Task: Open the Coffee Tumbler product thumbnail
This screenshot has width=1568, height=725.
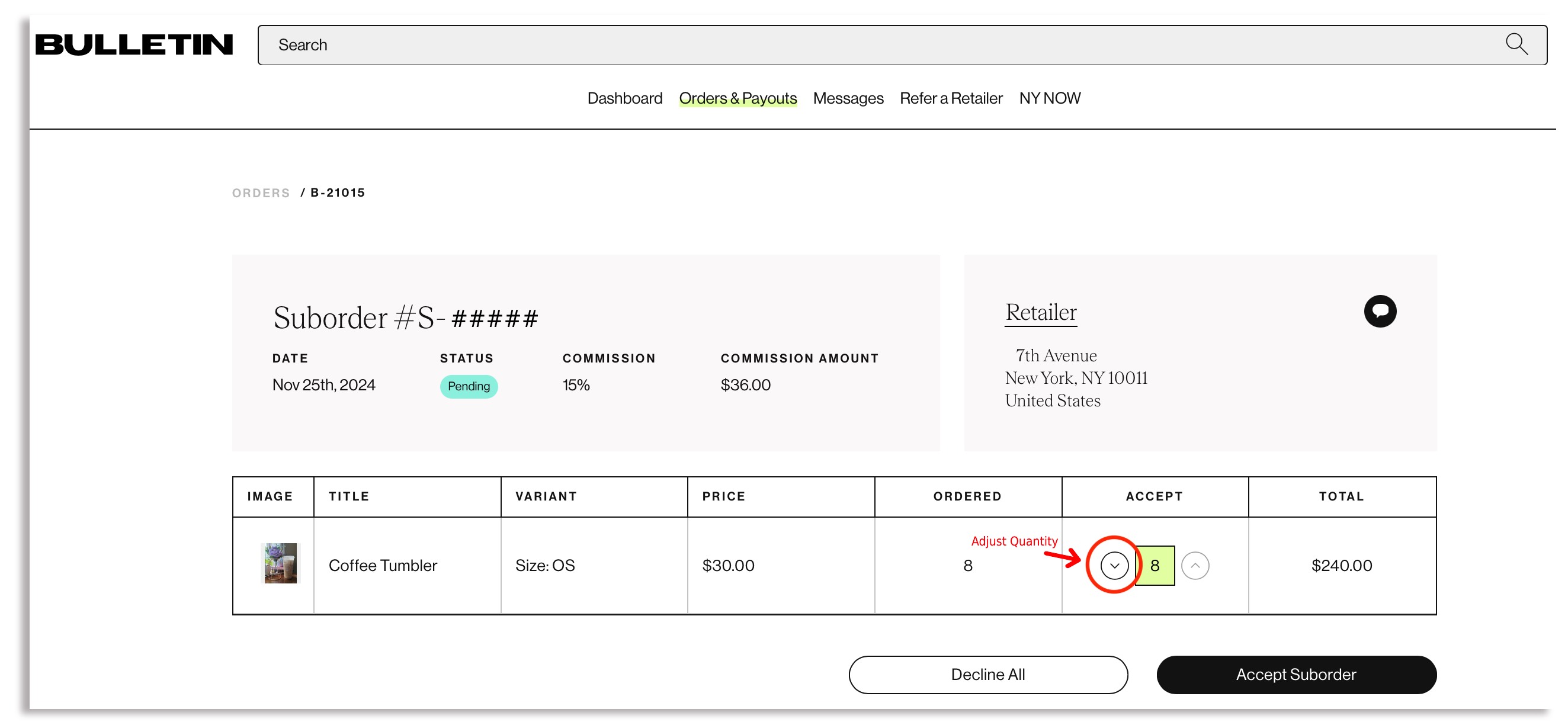Action: [x=281, y=563]
